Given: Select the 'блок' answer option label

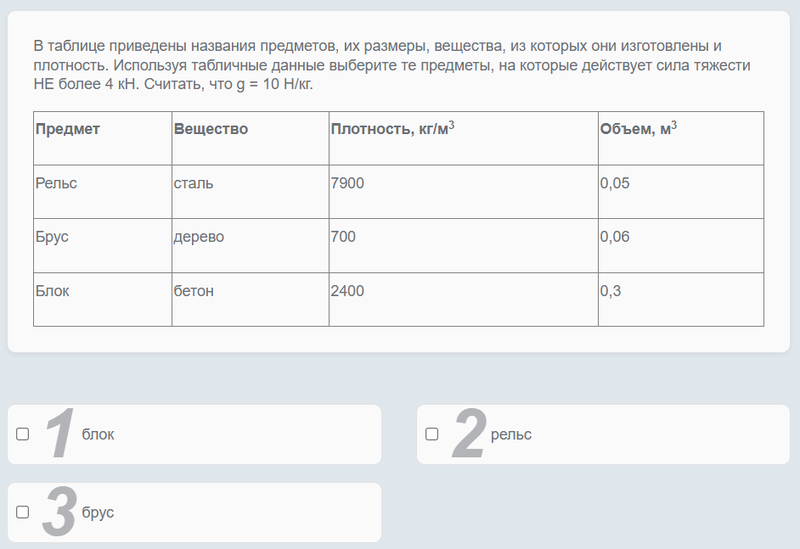Looking at the screenshot, I should [98, 435].
